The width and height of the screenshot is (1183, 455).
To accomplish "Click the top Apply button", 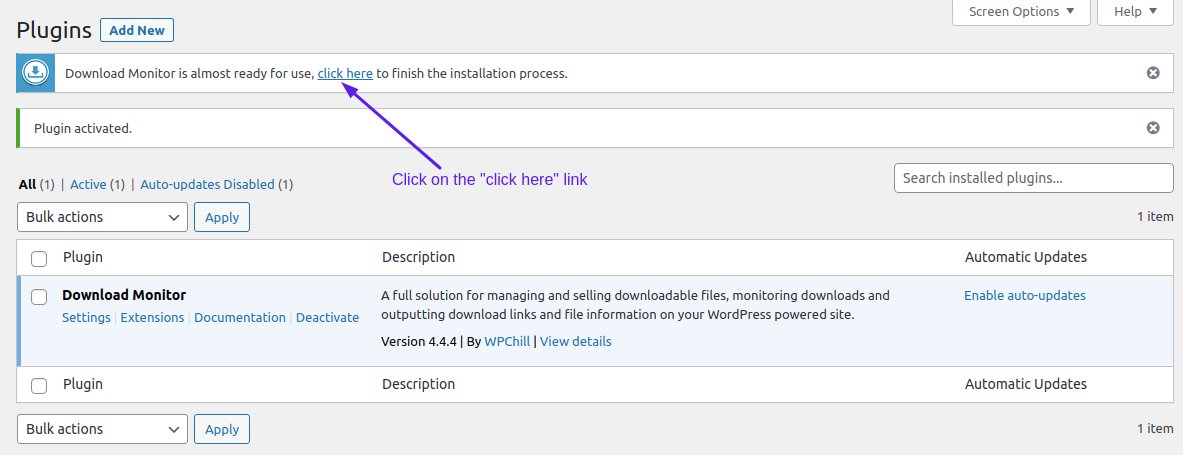I will point(222,217).
